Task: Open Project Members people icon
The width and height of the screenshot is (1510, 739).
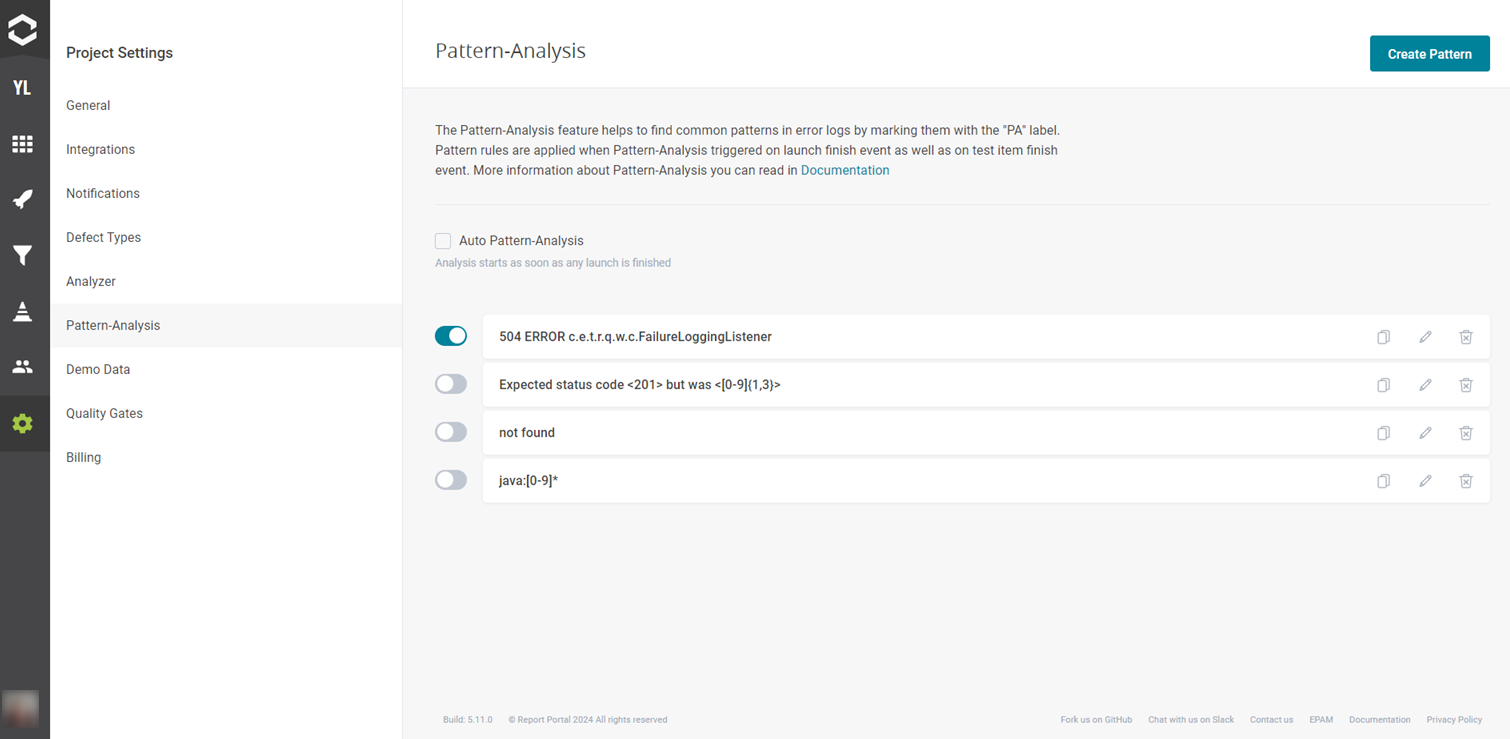Action: [x=22, y=367]
